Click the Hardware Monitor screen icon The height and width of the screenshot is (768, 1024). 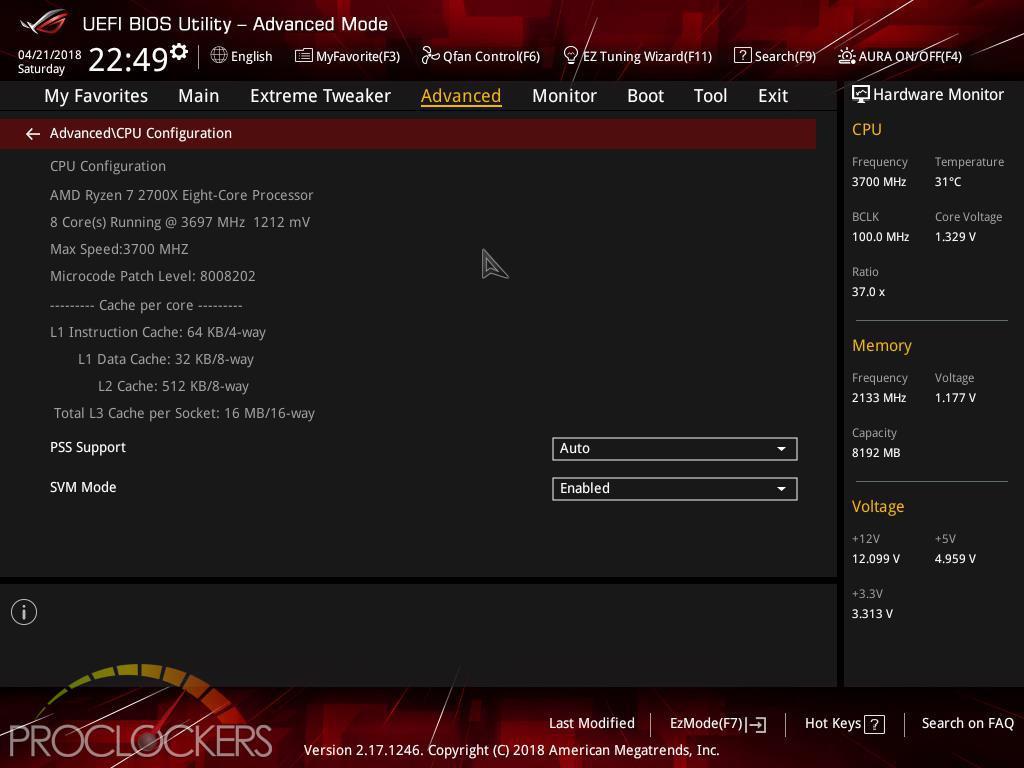tap(861, 94)
